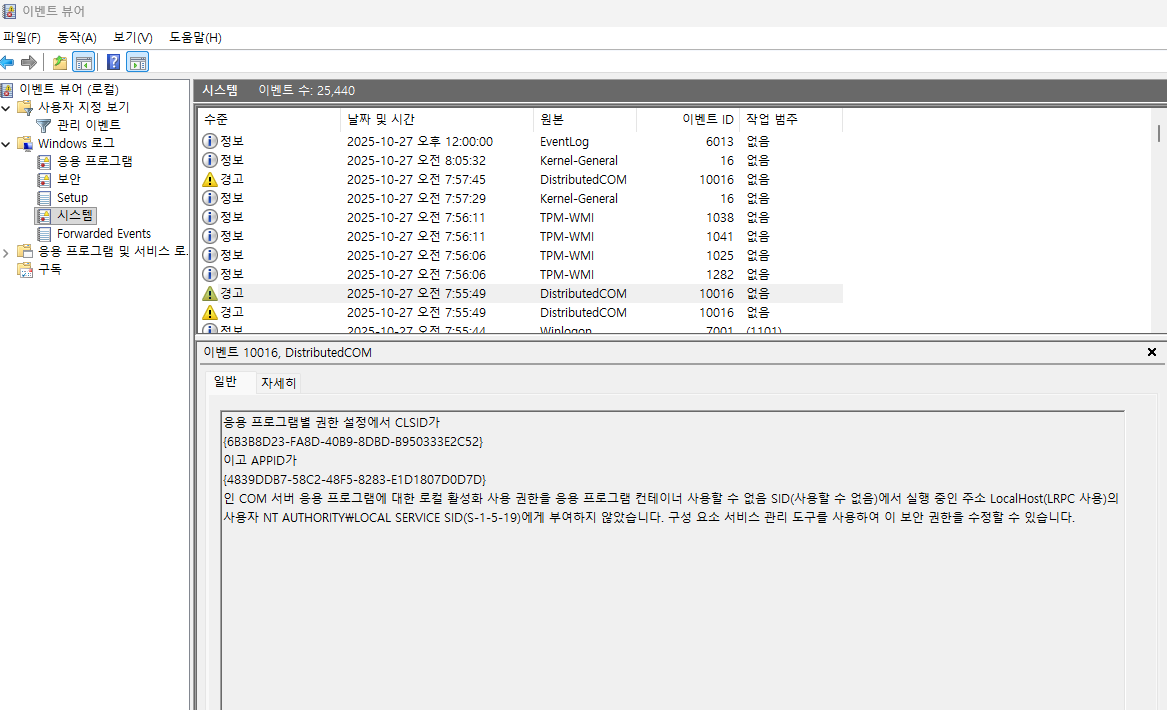Screen dimensions: 1167x710
Task: Click the Up one level folder icon
Action: tap(60, 63)
